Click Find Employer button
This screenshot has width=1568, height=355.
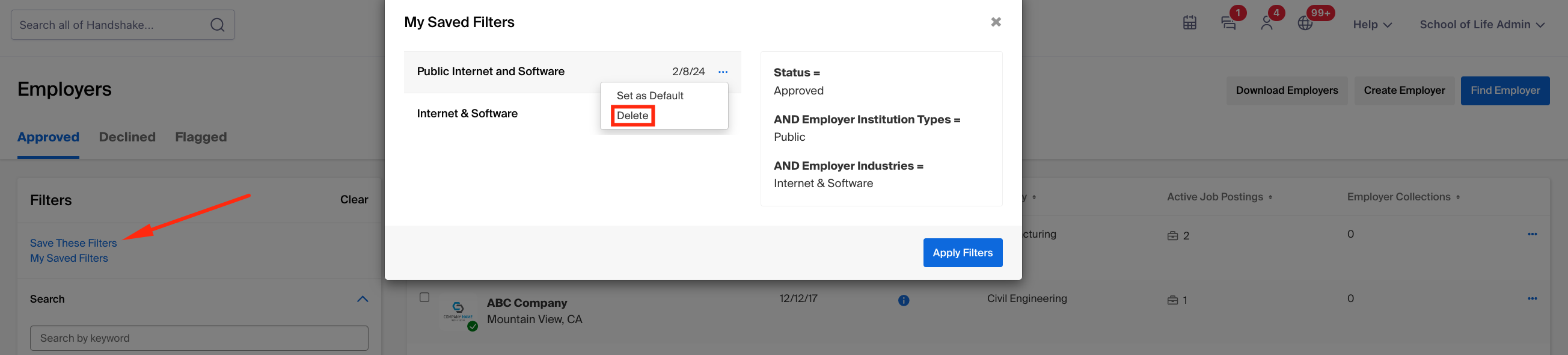point(1505,91)
